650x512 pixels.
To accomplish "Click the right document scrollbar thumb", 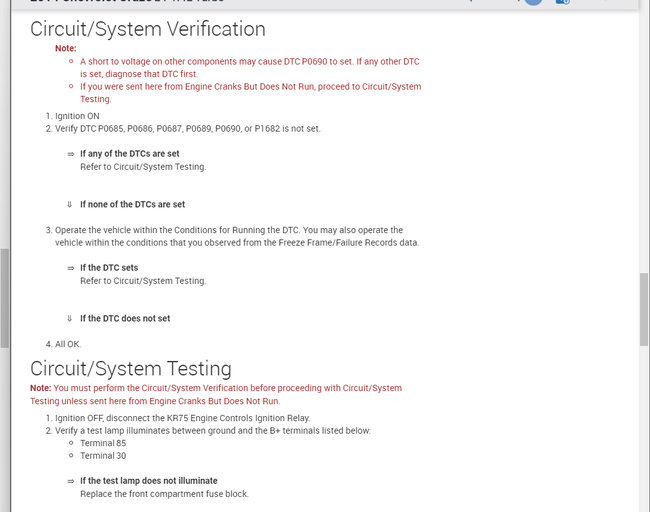I will tap(644, 310).
